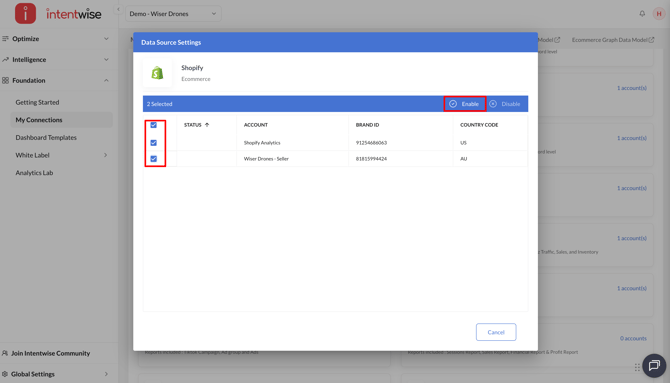The width and height of the screenshot is (670, 383).
Task: Click the Join Intentwise Community person icon
Action: (5, 353)
